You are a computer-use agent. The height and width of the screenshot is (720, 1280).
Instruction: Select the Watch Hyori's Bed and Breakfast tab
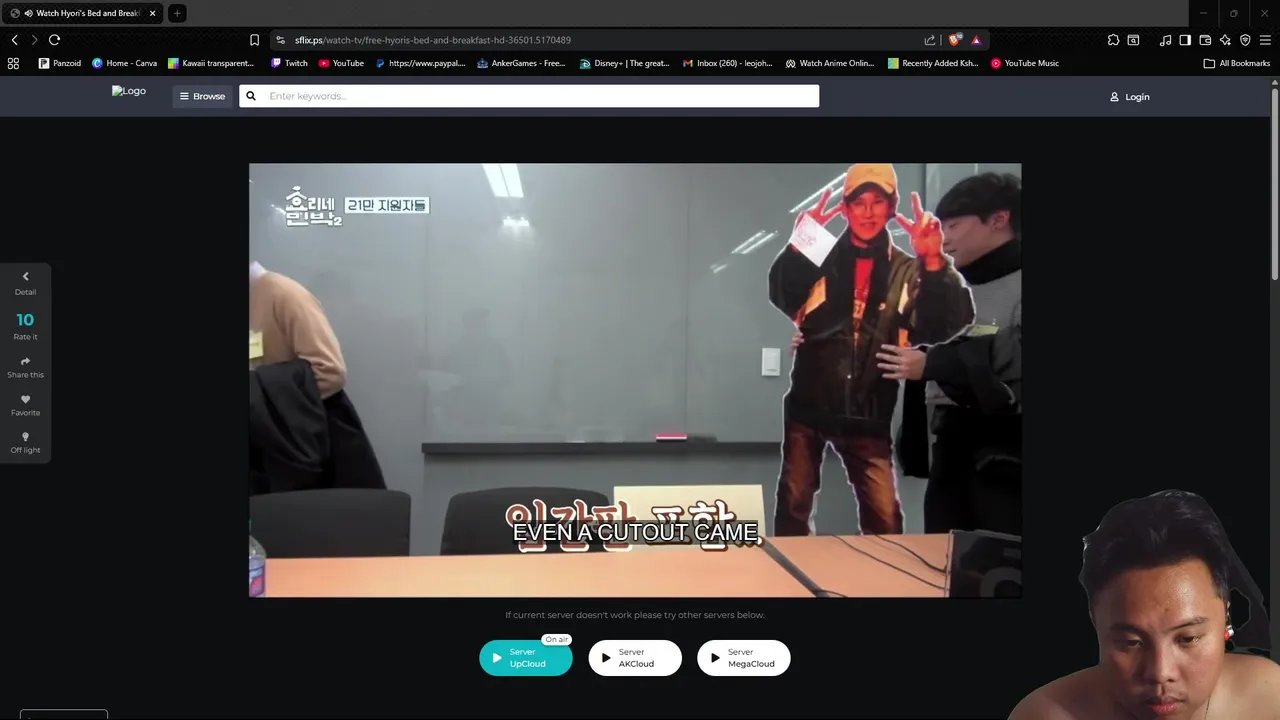pos(81,13)
